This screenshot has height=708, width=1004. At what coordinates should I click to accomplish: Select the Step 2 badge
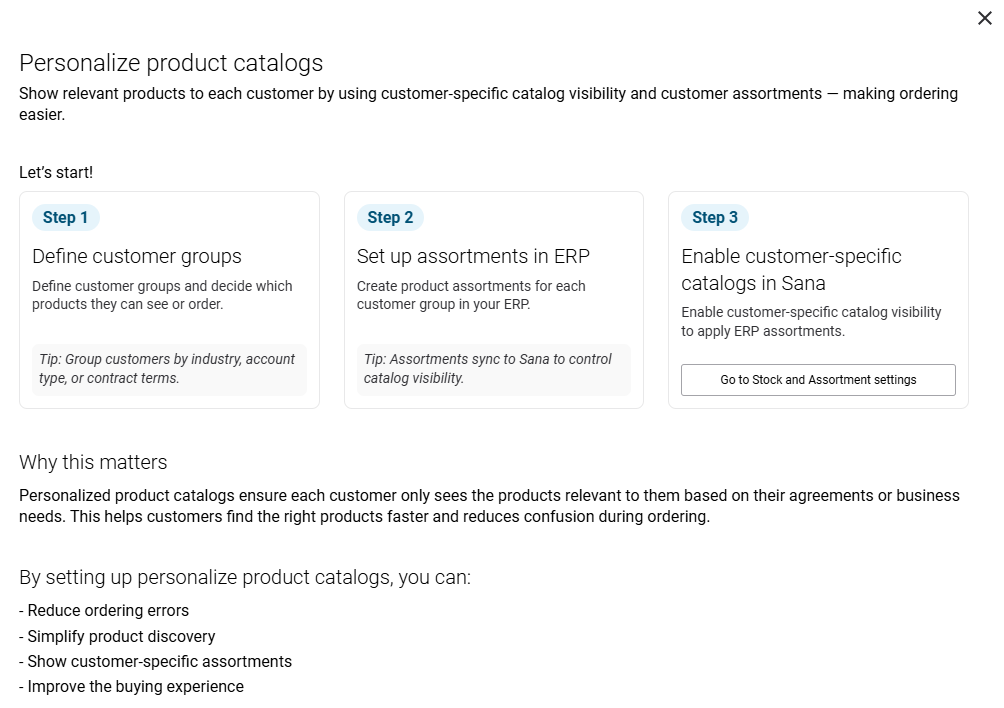390,217
